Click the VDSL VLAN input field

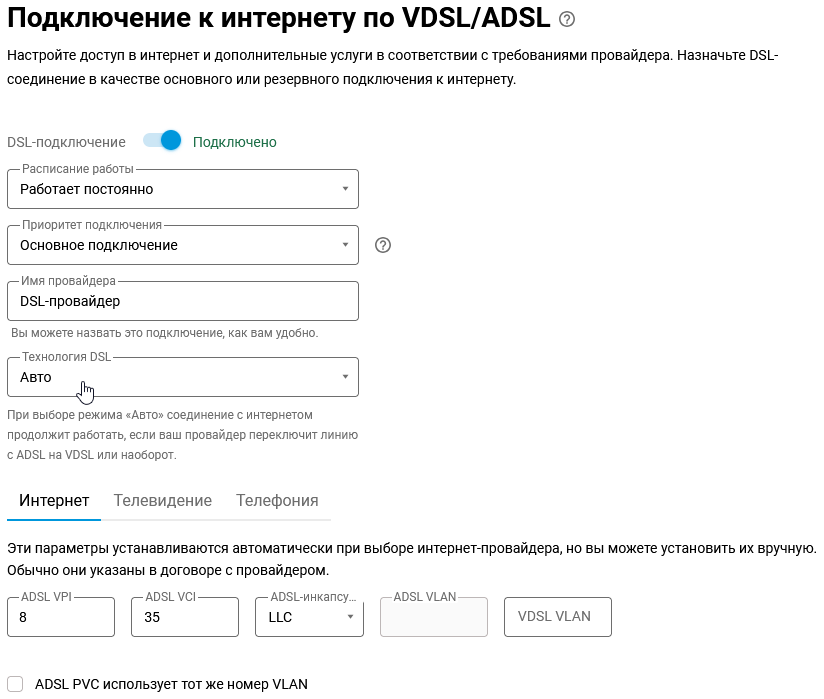tap(558, 617)
